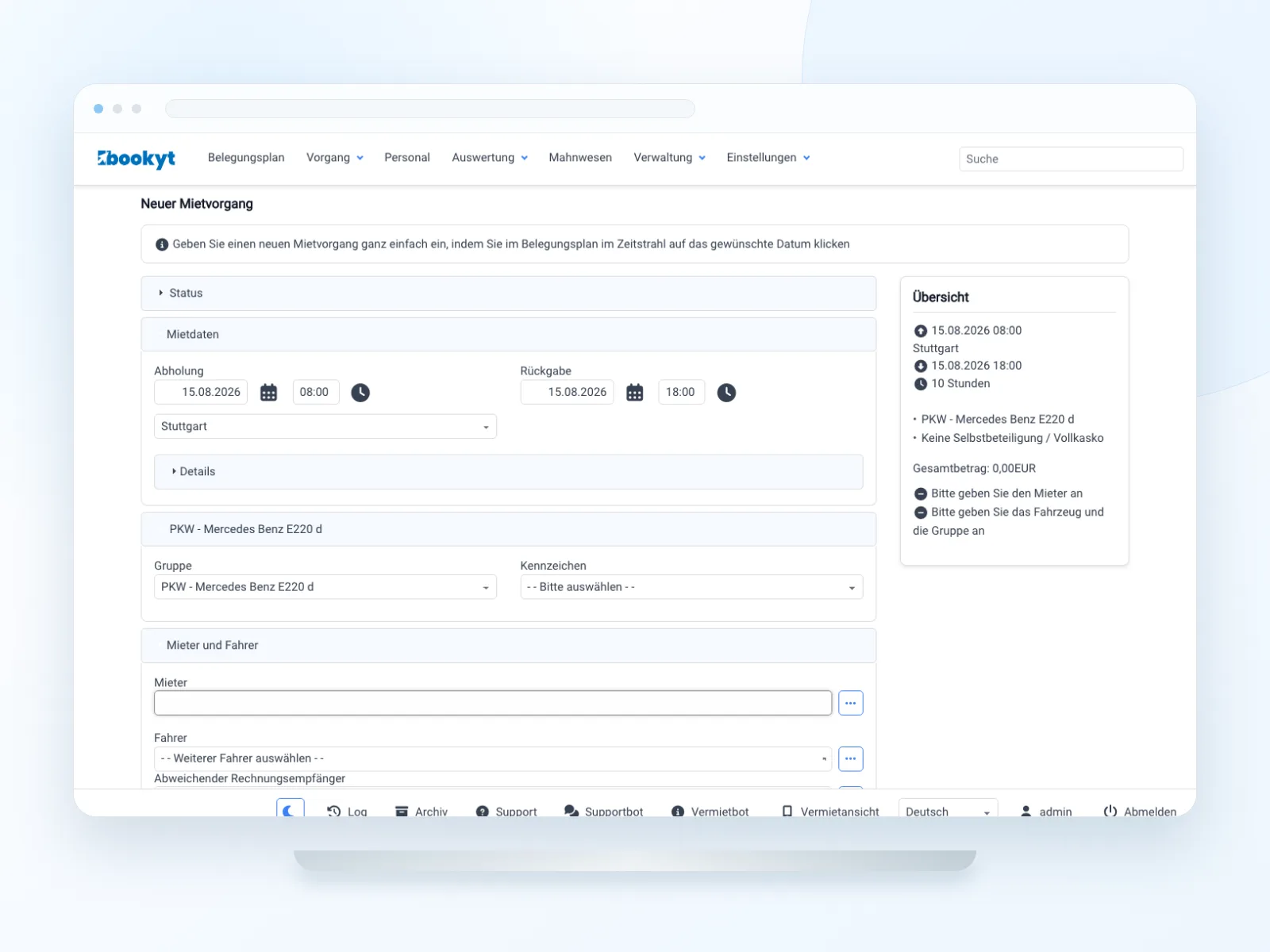Open the Rückgabe date calendar picker
Screen dimensions: 1270x952
tap(634, 392)
